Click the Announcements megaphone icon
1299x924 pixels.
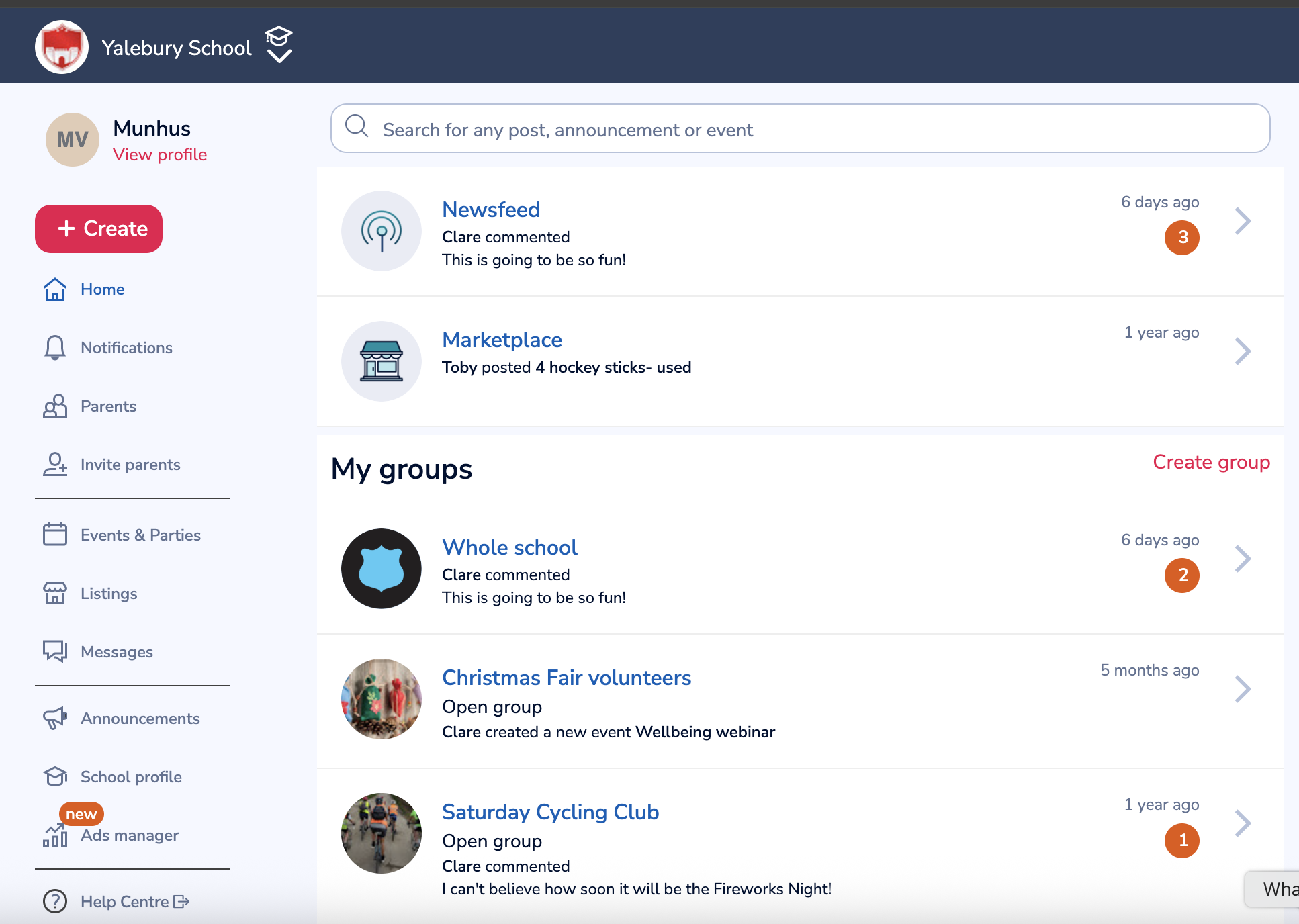[x=55, y=718]
